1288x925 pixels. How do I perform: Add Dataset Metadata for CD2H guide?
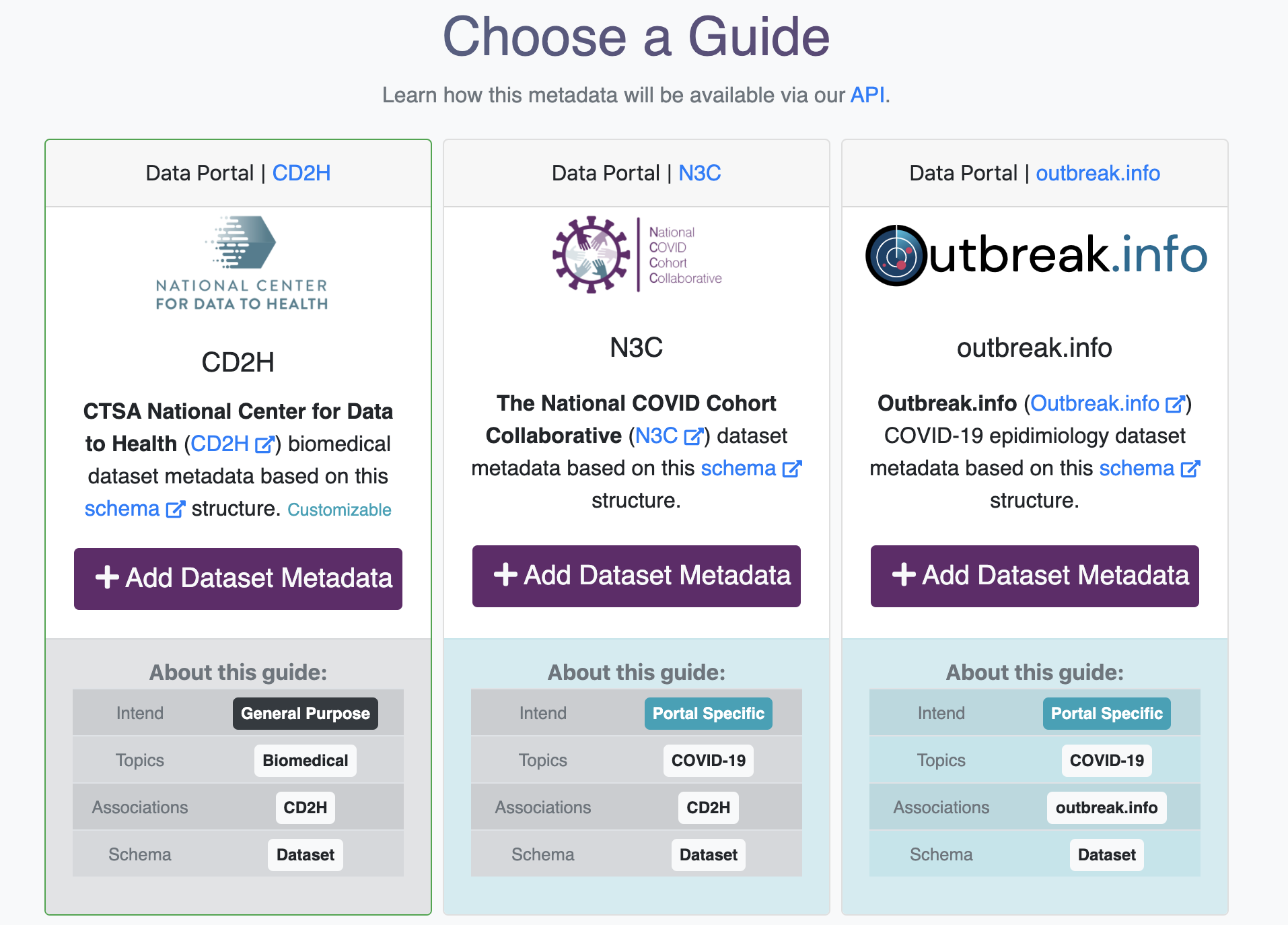238,579
